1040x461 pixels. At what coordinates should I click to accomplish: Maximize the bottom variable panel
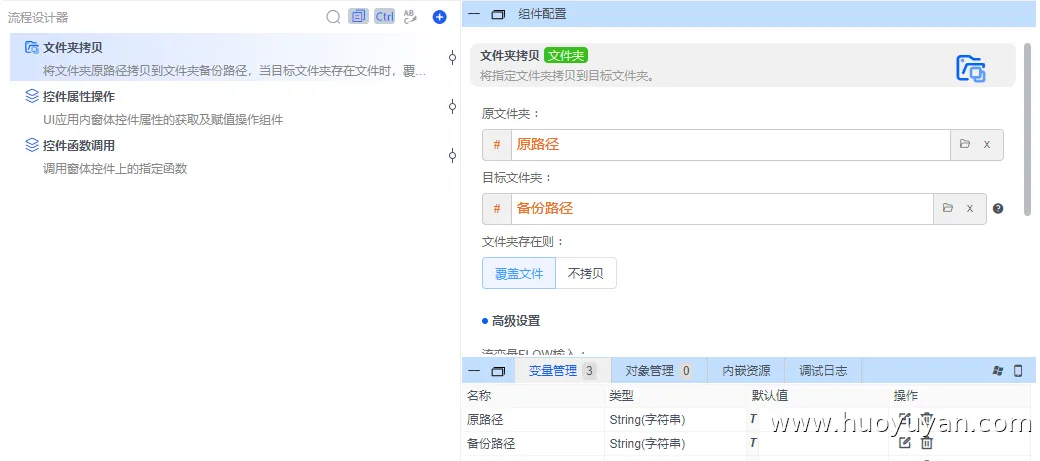coord(498,371)
